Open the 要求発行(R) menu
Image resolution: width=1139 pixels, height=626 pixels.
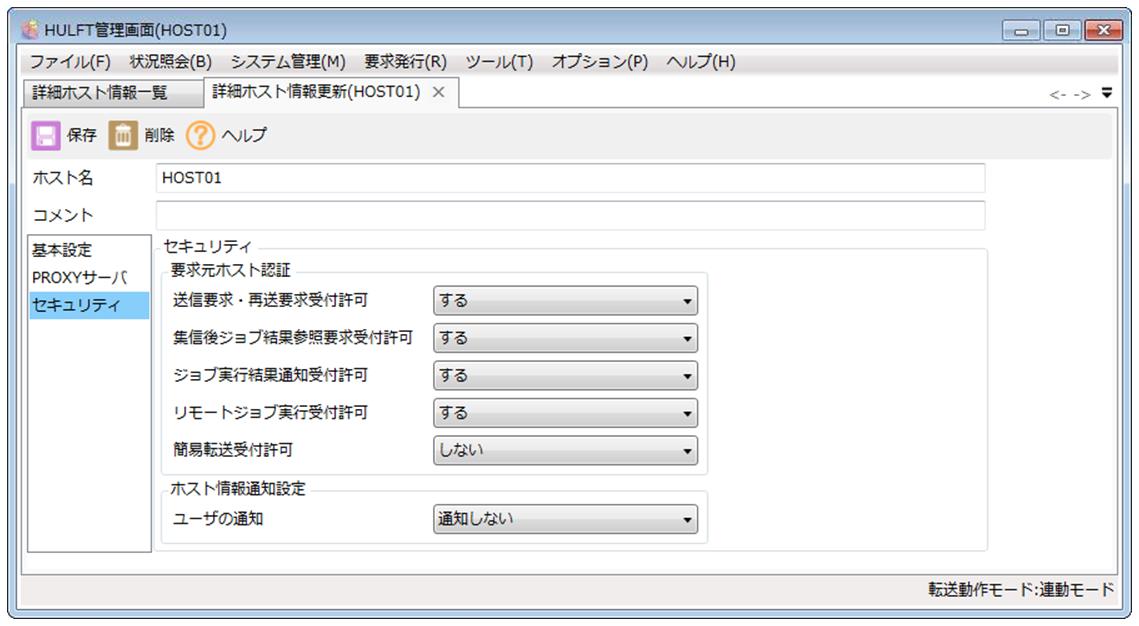click(405, 62)
